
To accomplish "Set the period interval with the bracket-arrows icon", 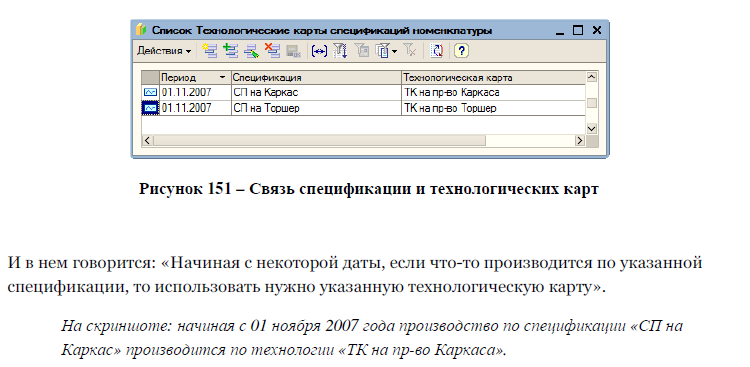I will pyautogui.click(x=319, y=51).
